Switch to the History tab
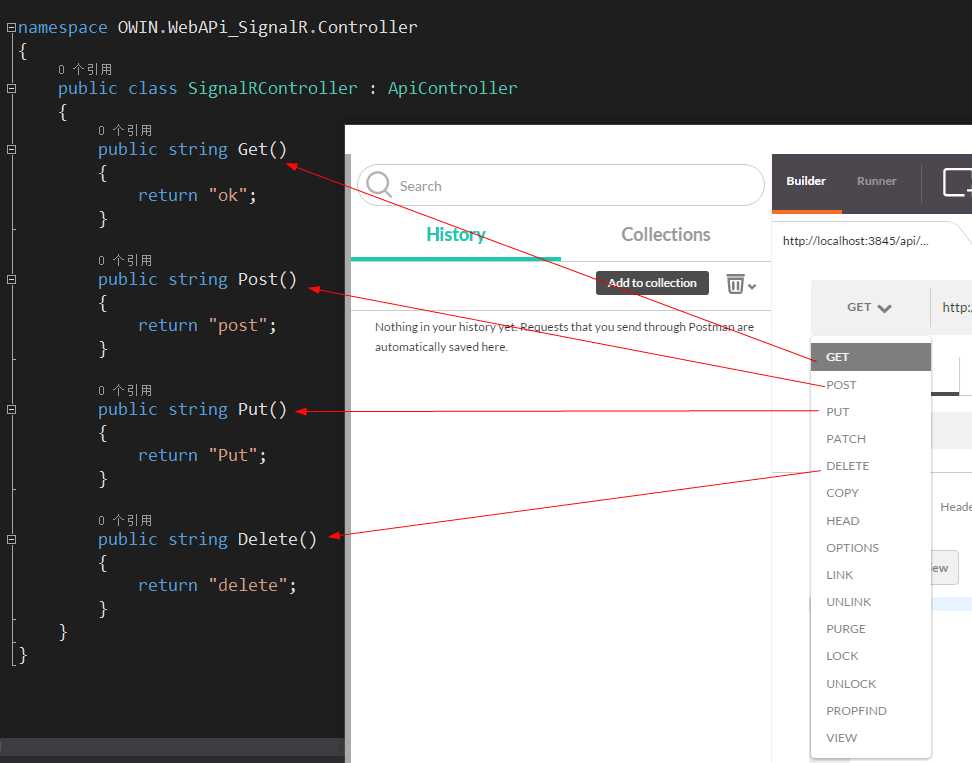The width and height of the screenshot is (972, 763). pyautogui.click(x=456, y=235)
